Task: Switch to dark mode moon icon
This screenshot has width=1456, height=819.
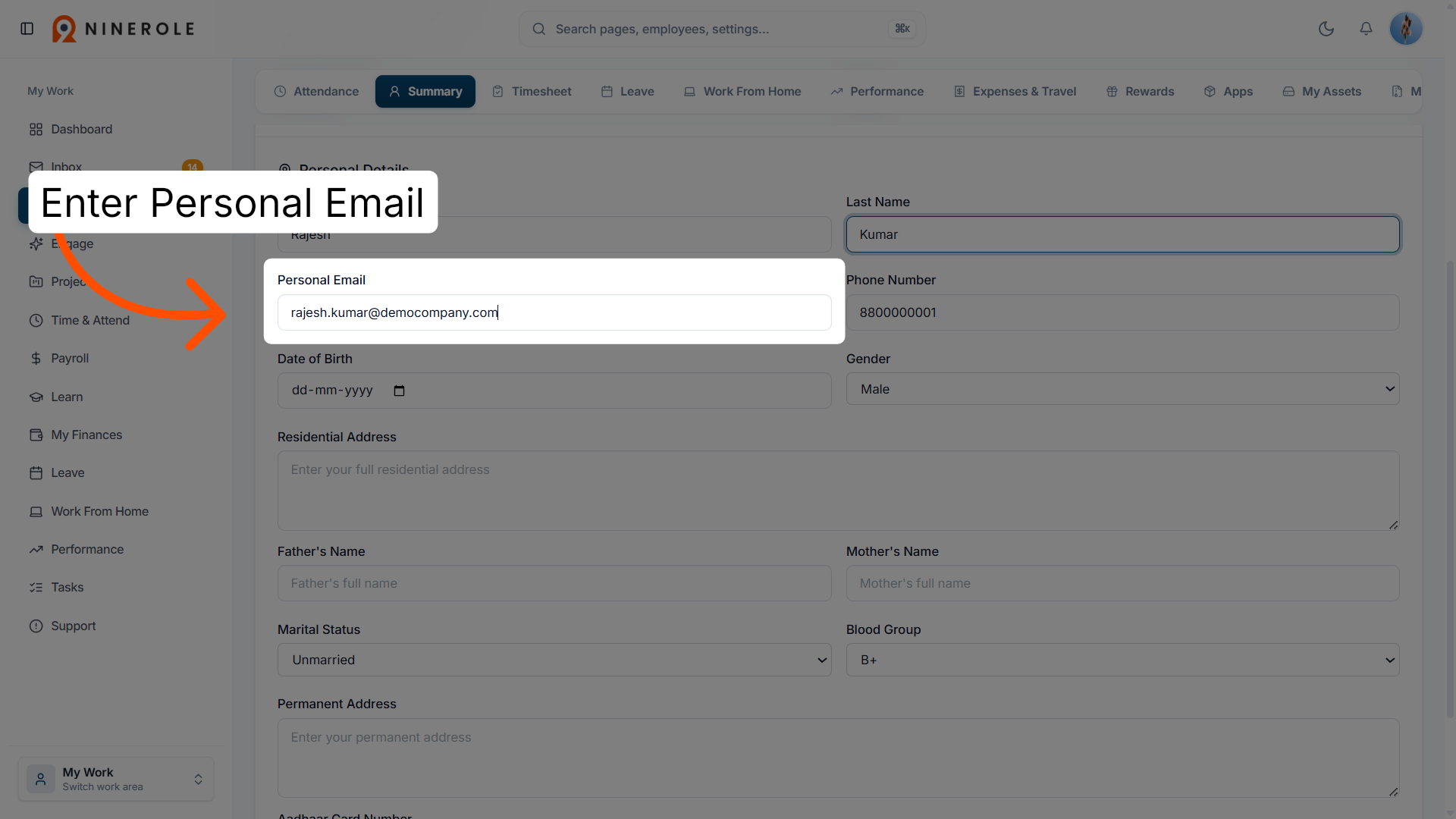Action: coord(1326,29)
